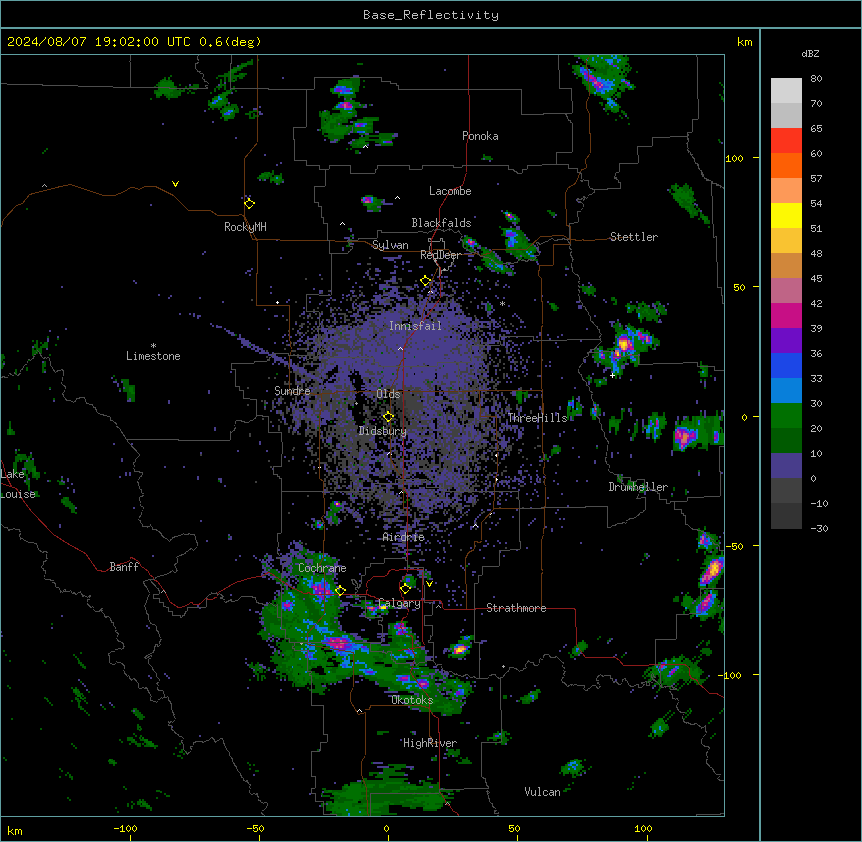Select the Limestone label

pyautogui.click(x=153, y=356)
